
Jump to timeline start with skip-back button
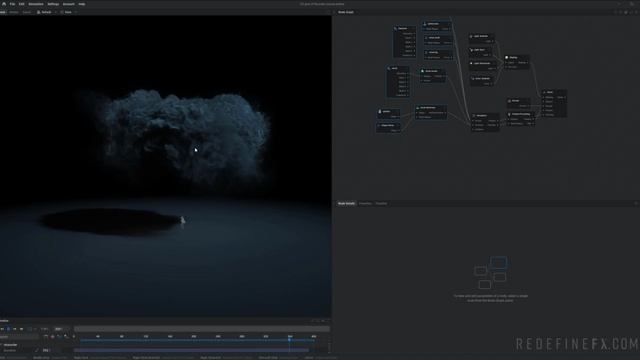click(2, 329)
